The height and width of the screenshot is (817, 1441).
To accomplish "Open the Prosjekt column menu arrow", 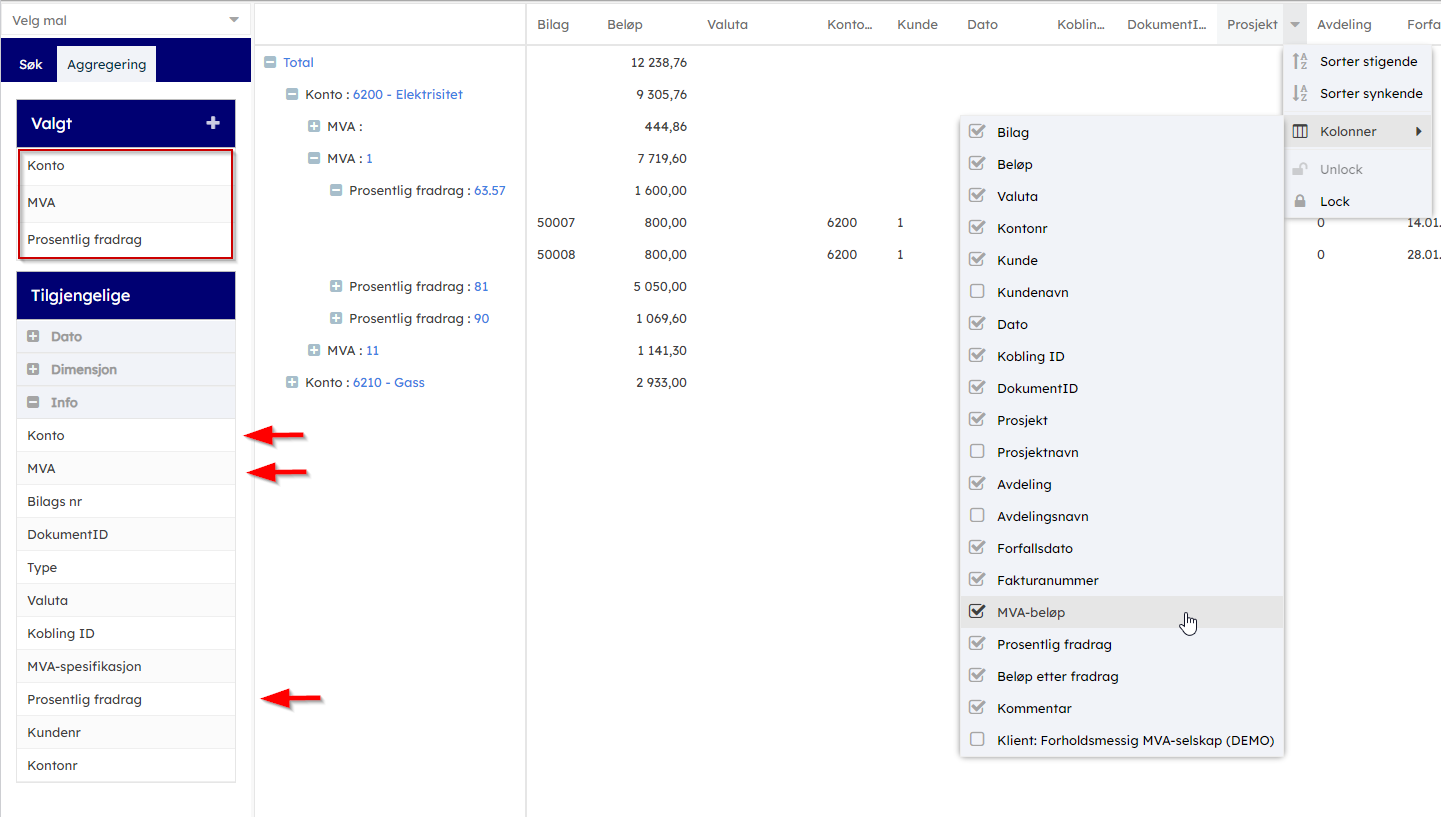I will click(x=1295, y=25).
